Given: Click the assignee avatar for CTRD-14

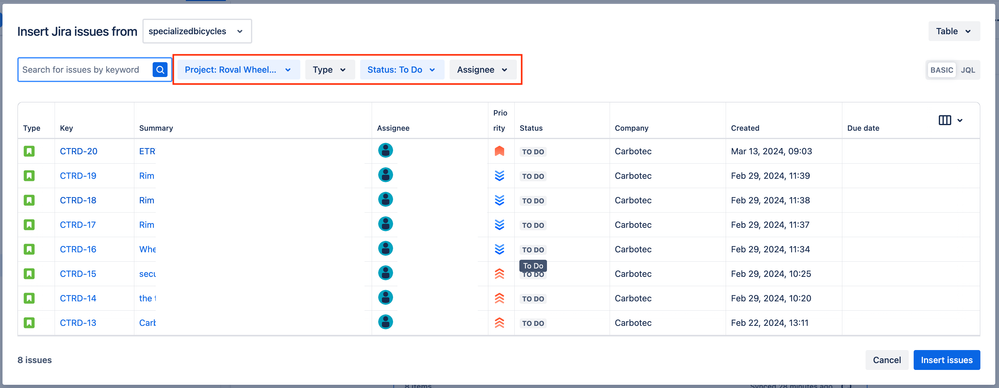Looking at the screenshot, I should [385, 297].
